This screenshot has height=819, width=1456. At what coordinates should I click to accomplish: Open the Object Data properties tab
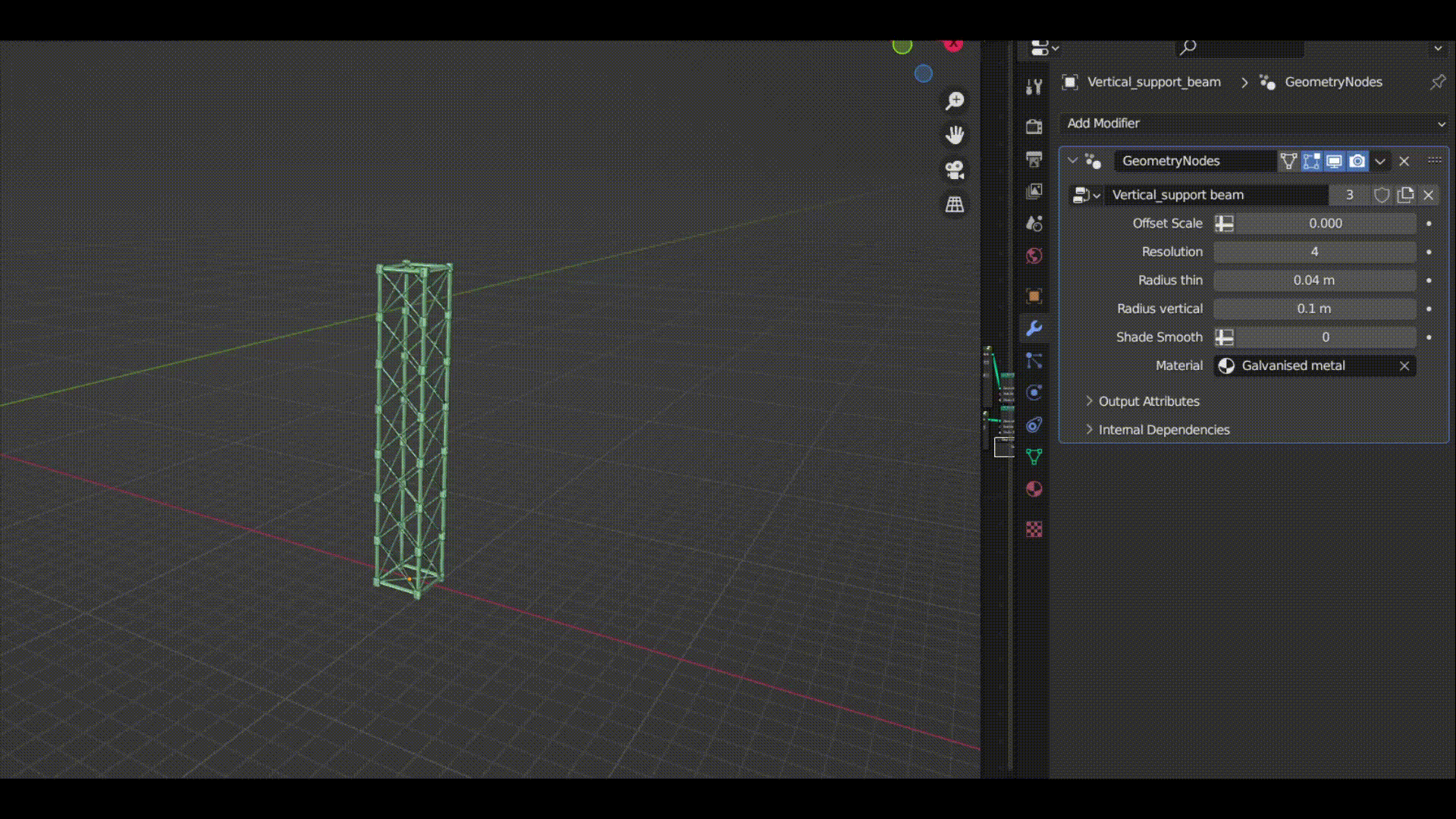click(1034, 457)
